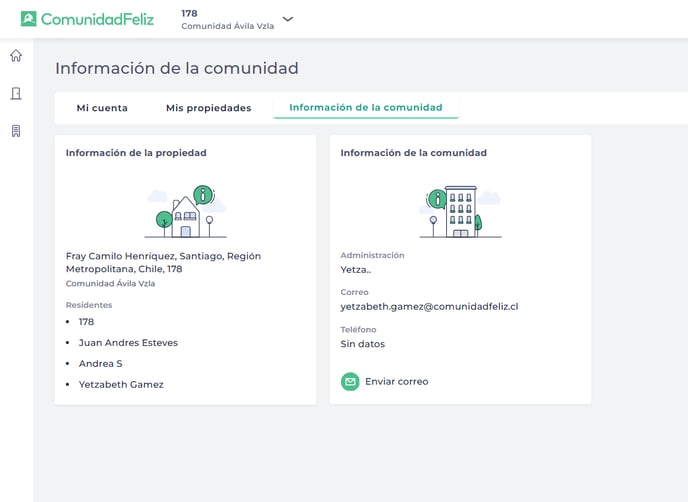
Task: Click the house illustration with info bubble
Action: pos(186,212)
